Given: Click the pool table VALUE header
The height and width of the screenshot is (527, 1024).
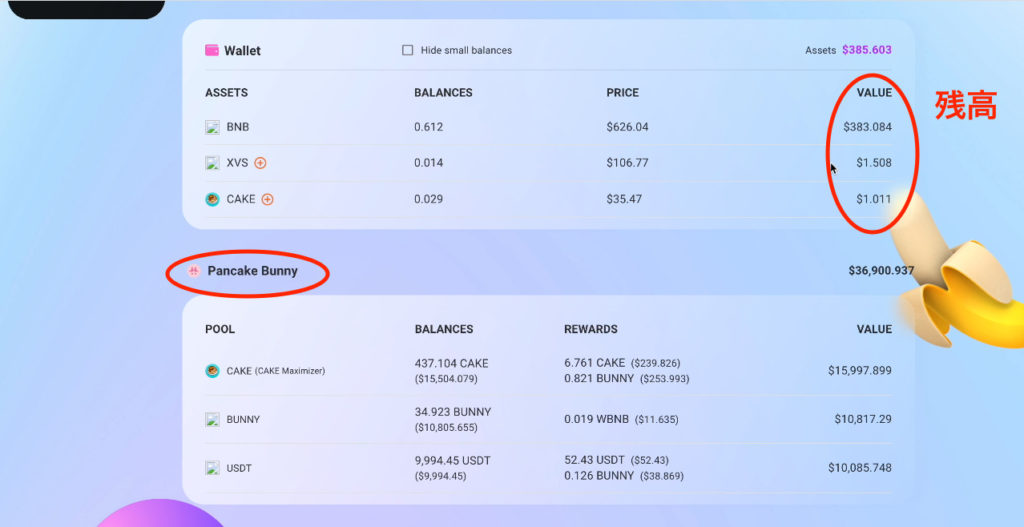Looking at the screenshot, I should coord(874,329).
